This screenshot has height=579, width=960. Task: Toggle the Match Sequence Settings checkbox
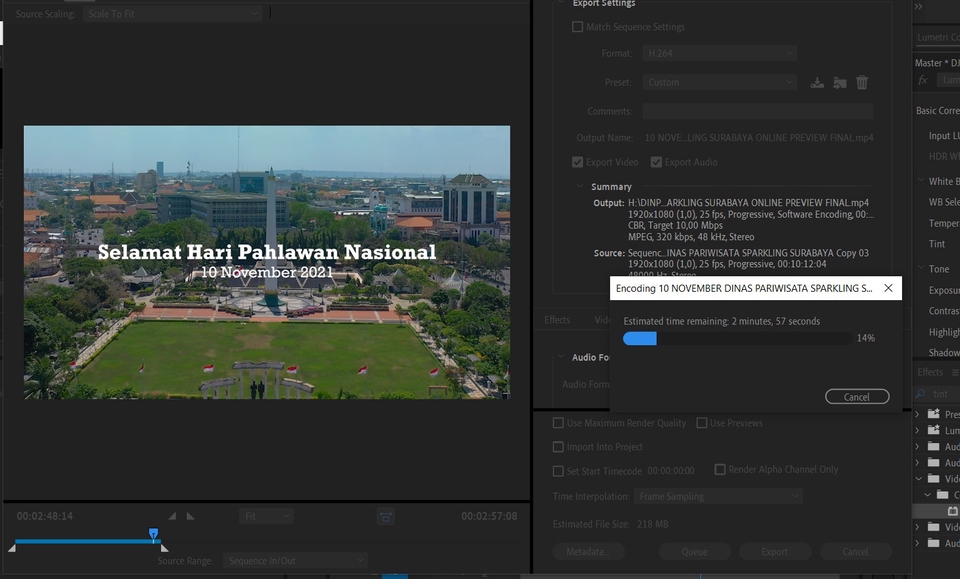click(578, 27)
